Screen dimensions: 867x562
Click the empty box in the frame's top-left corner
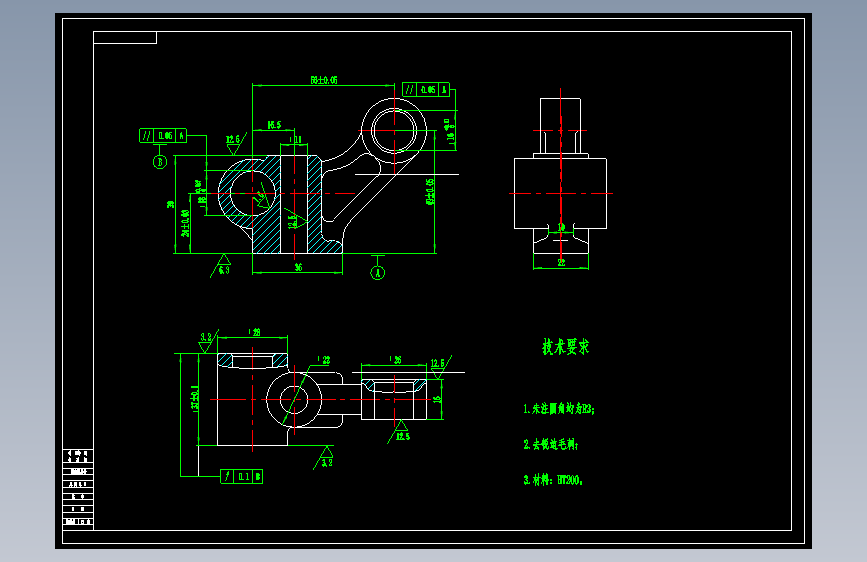tap(125, 38)
